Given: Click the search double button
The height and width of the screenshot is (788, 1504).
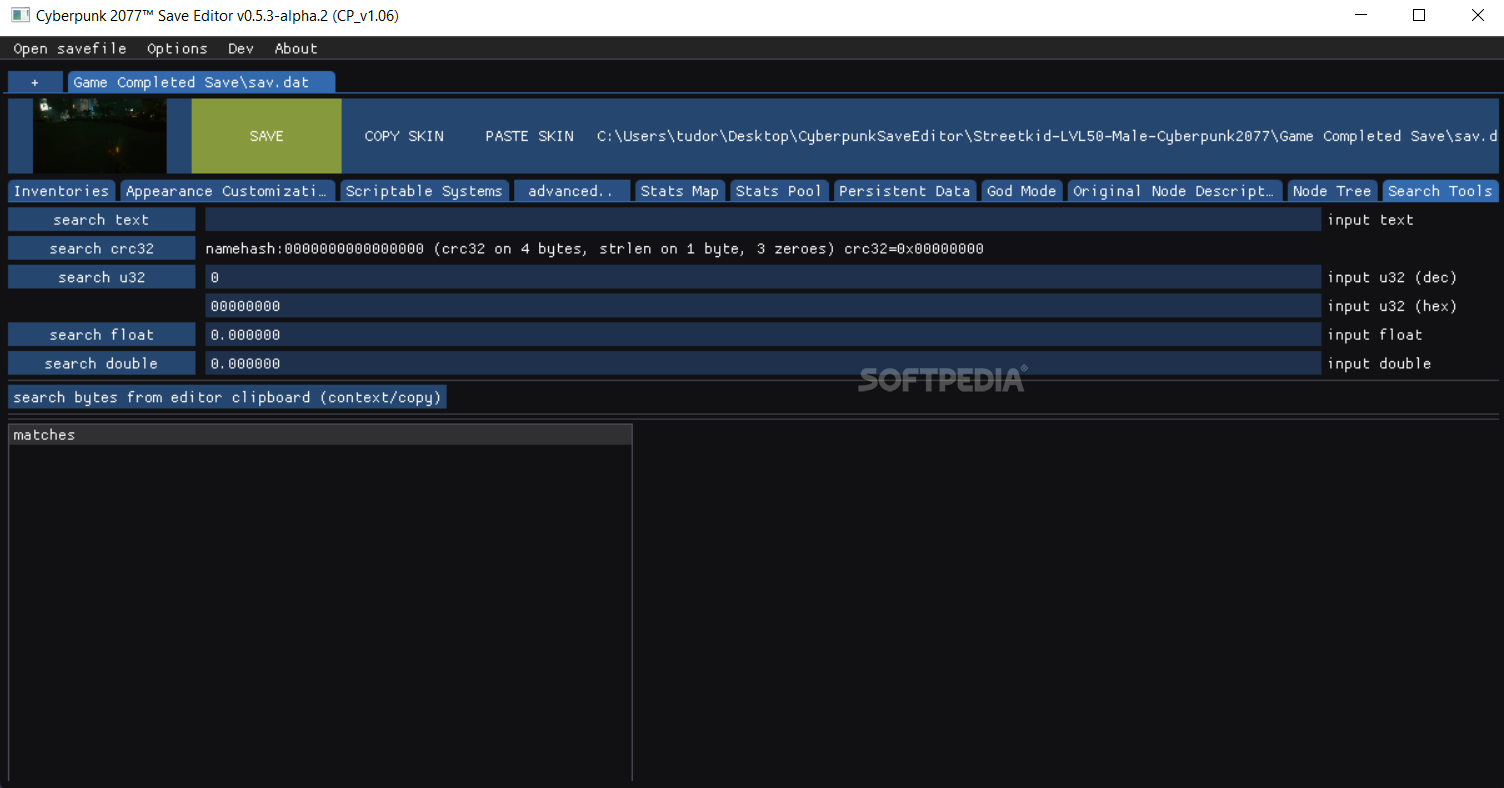Looking at the screenshot, I should tap(101, 364).
